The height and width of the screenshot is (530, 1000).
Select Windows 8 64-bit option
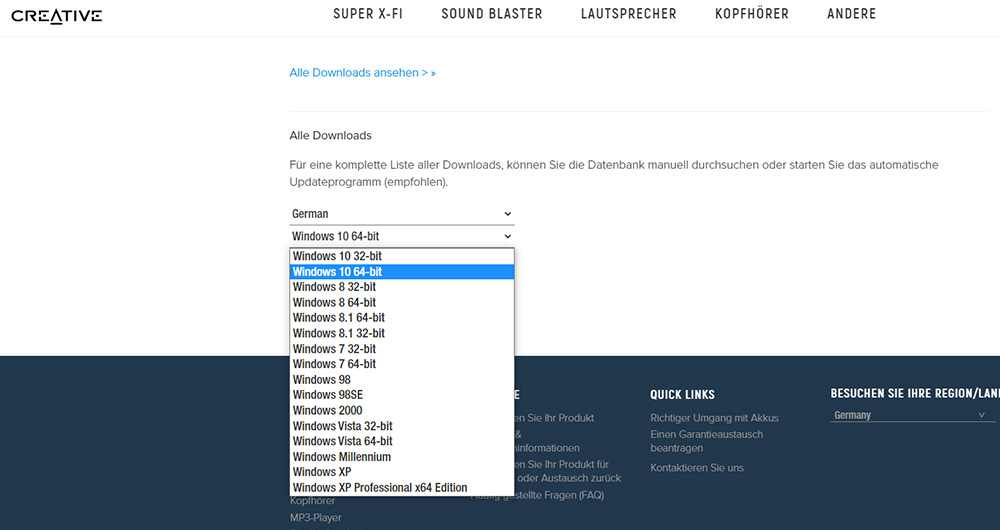[x=334, y=302]
